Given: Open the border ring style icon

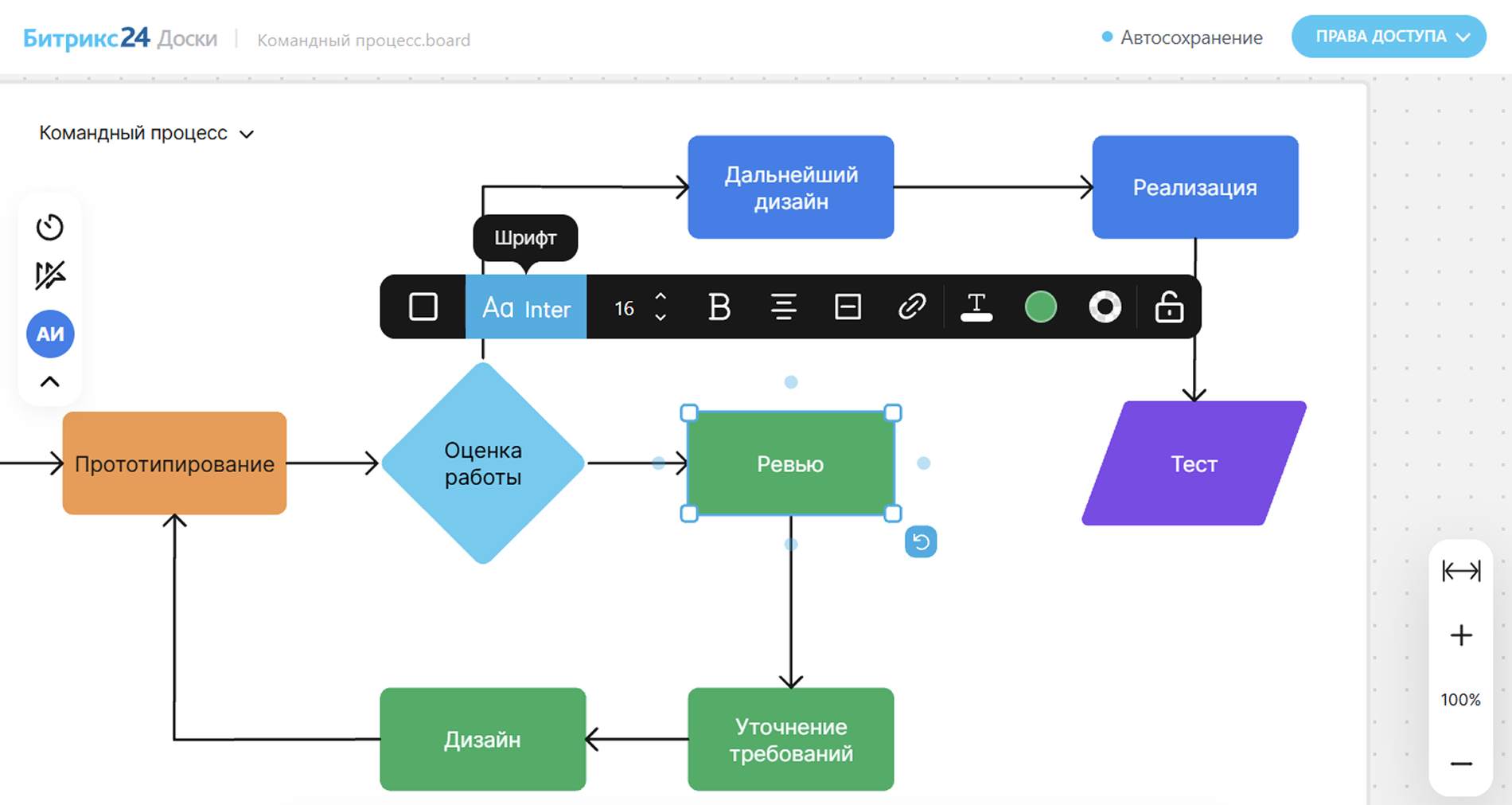Looking at the screenshot, I should coord(1105,307).
